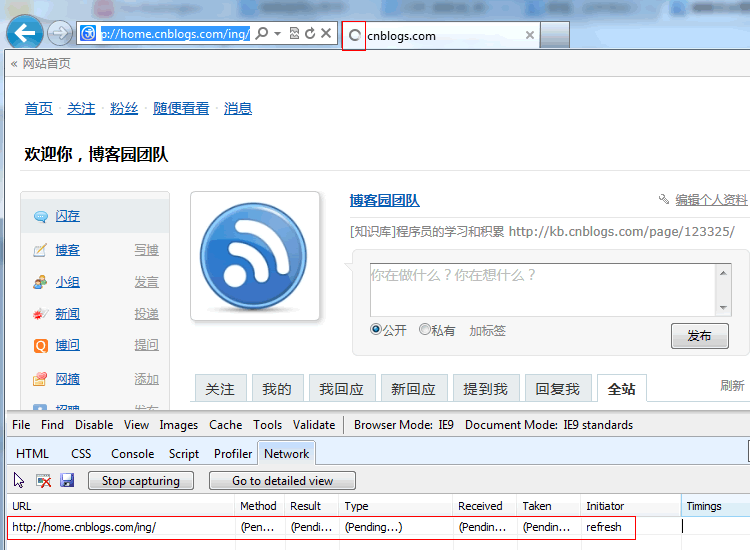Click the blue RSS avatar image
750x550 pixels.
click(254, 256)
